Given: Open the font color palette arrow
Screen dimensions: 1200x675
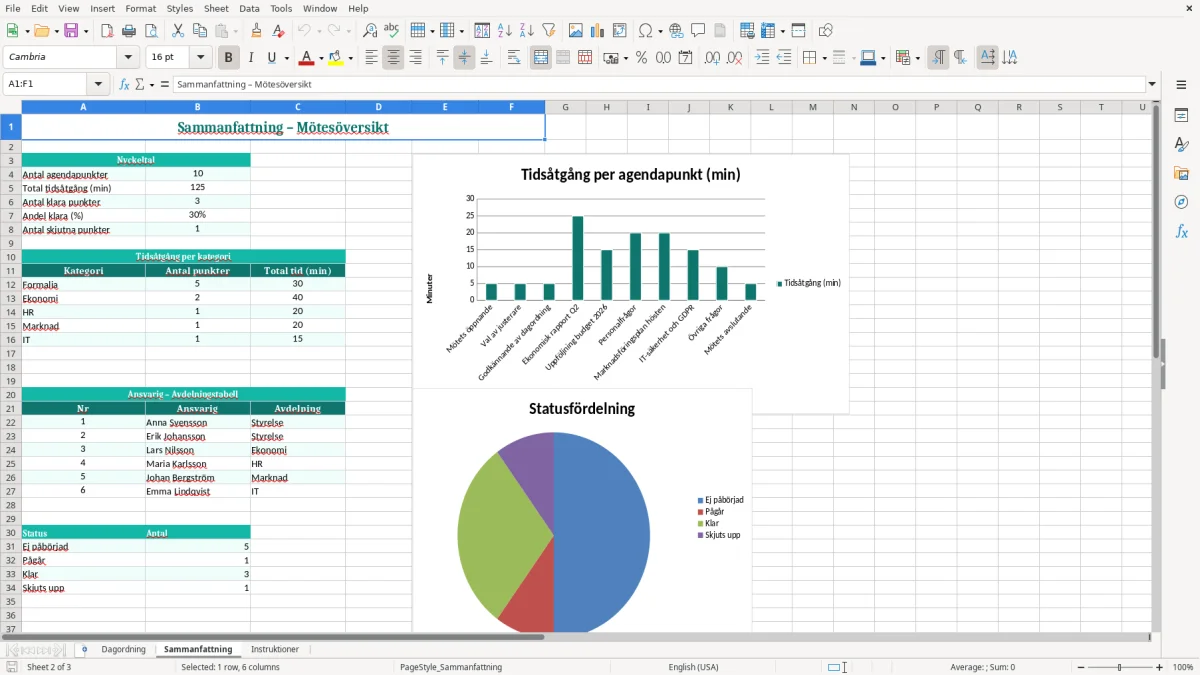Looking at the screenshot, I should coord(321,58).
